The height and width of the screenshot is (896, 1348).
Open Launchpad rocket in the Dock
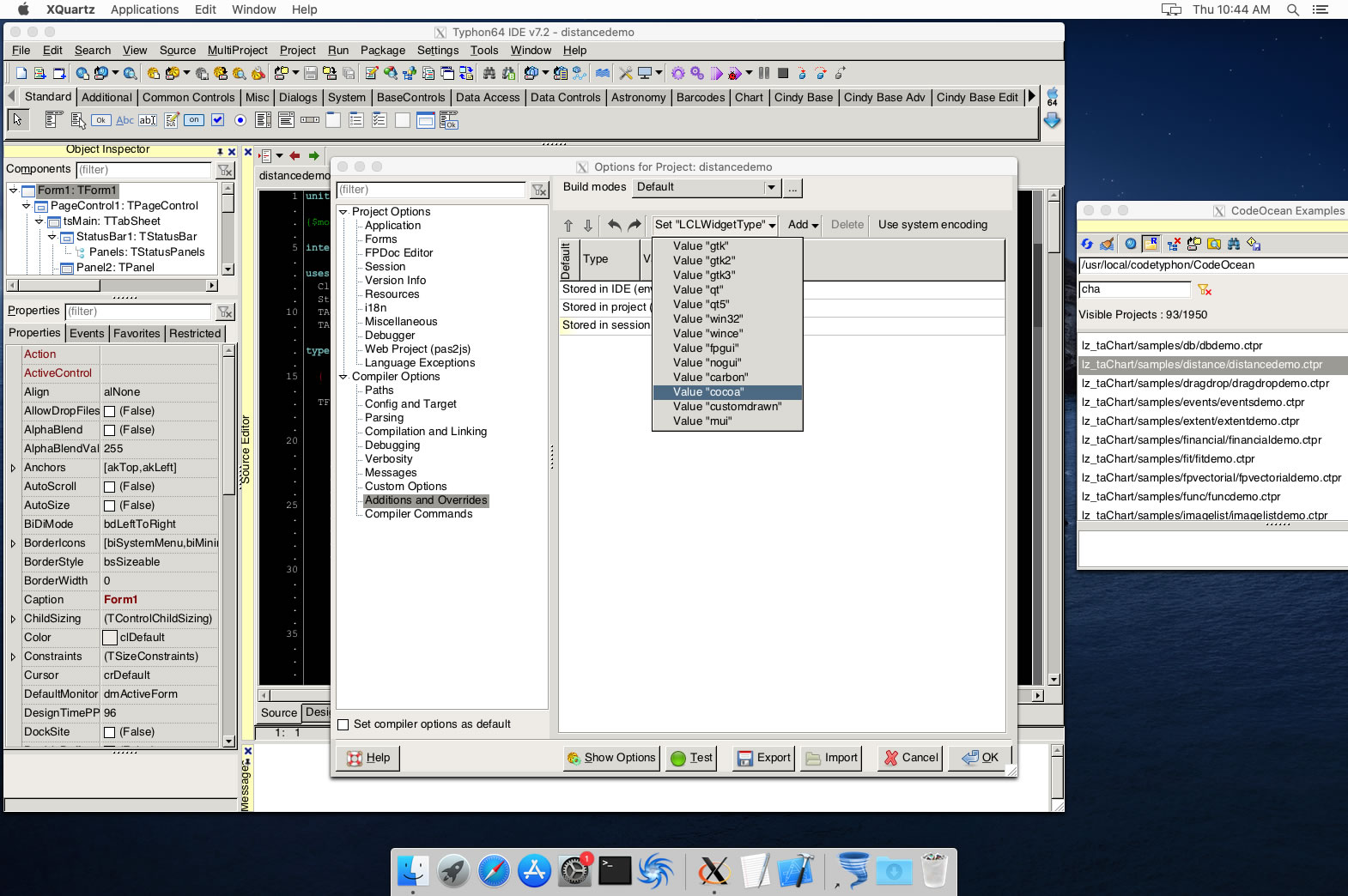[x=453, y=871]
